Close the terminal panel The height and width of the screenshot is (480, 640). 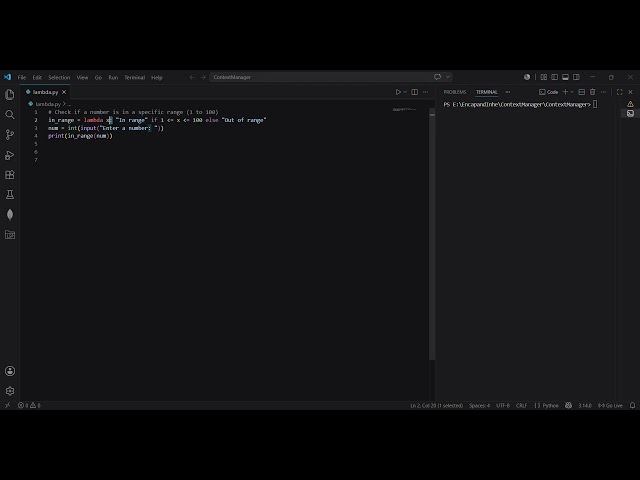pyautogui.click(x=631, y=92)
